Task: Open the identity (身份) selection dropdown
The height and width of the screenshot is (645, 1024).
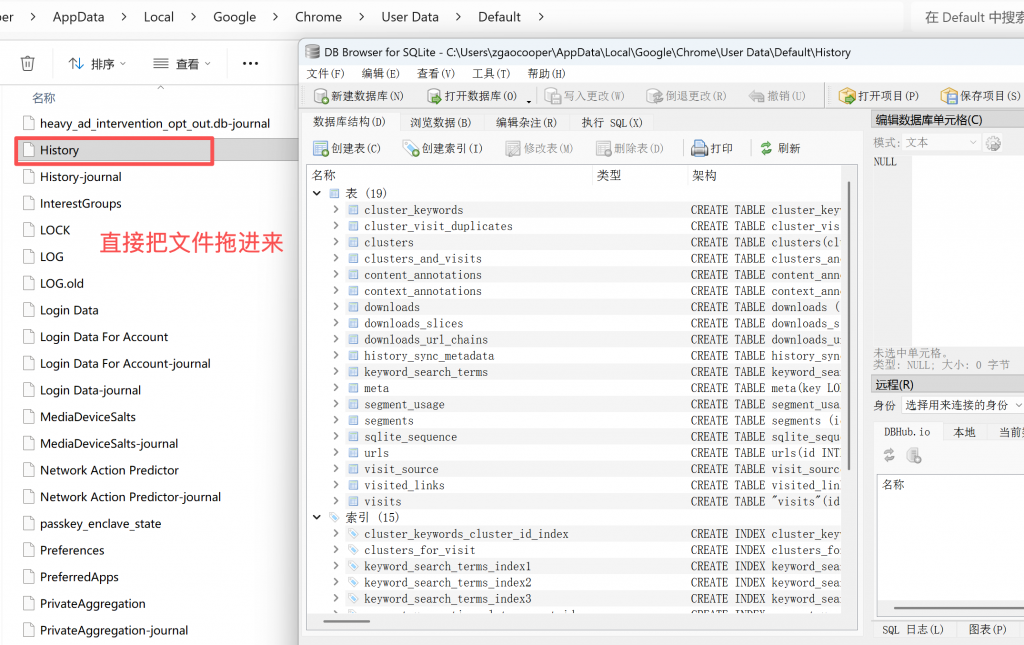Action: point(962,405)
